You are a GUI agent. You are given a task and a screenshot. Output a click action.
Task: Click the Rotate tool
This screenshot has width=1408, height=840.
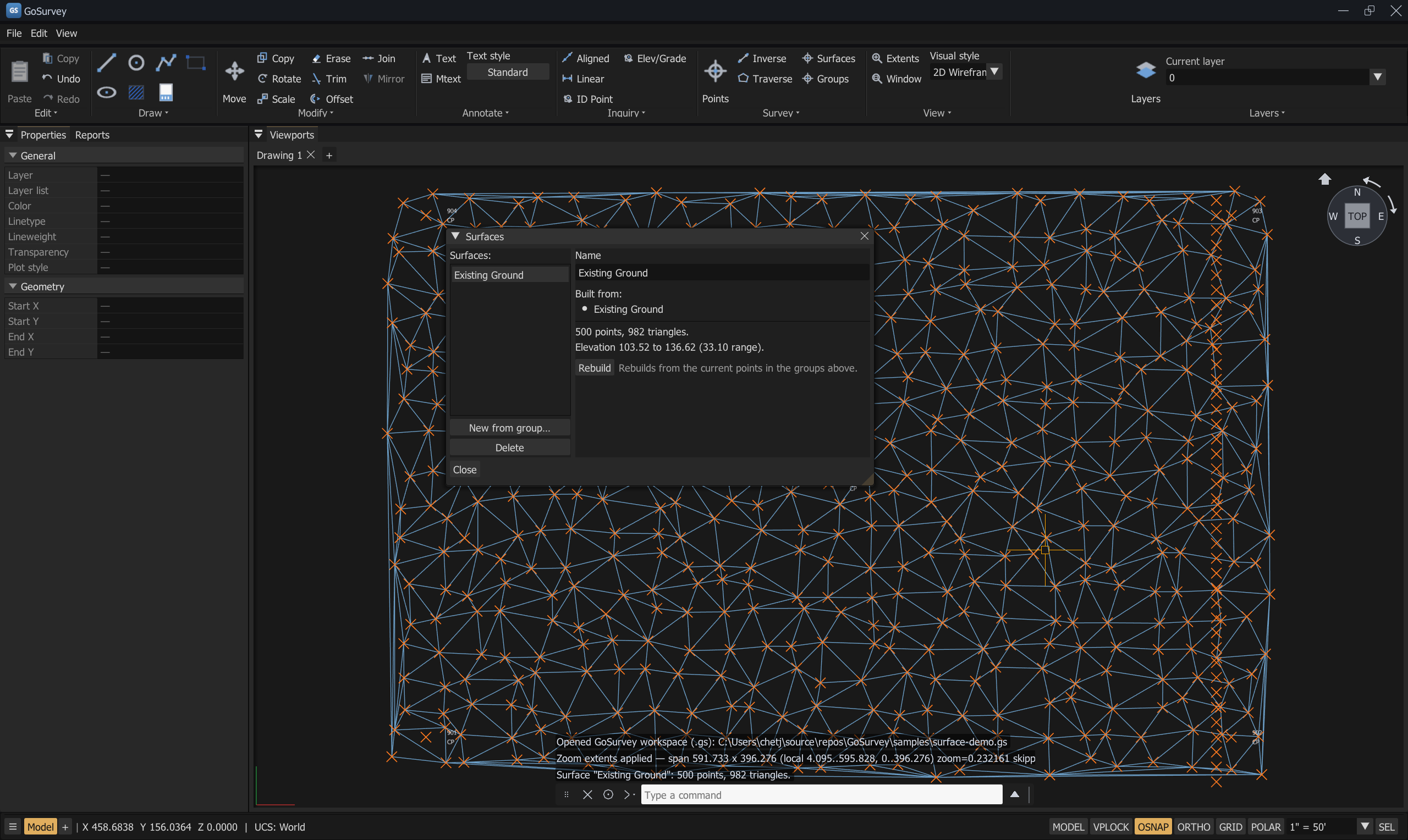click(279, 79)
